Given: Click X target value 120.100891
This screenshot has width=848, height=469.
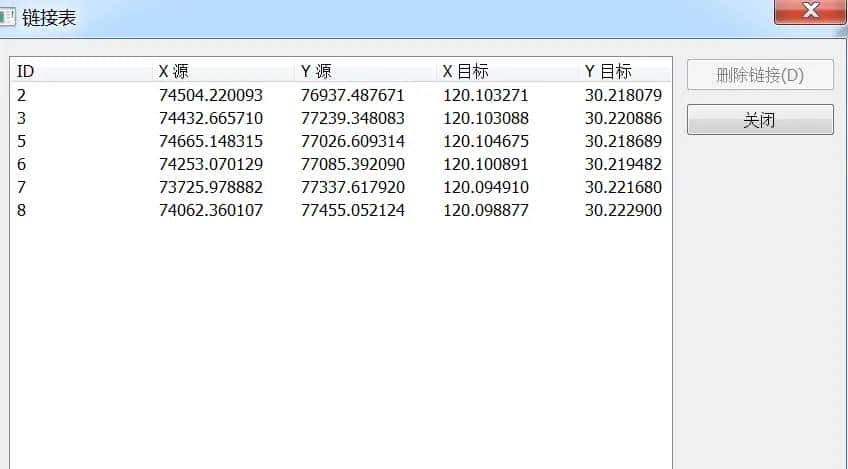Looking at the screenshot, I should [x=486, y=164].
